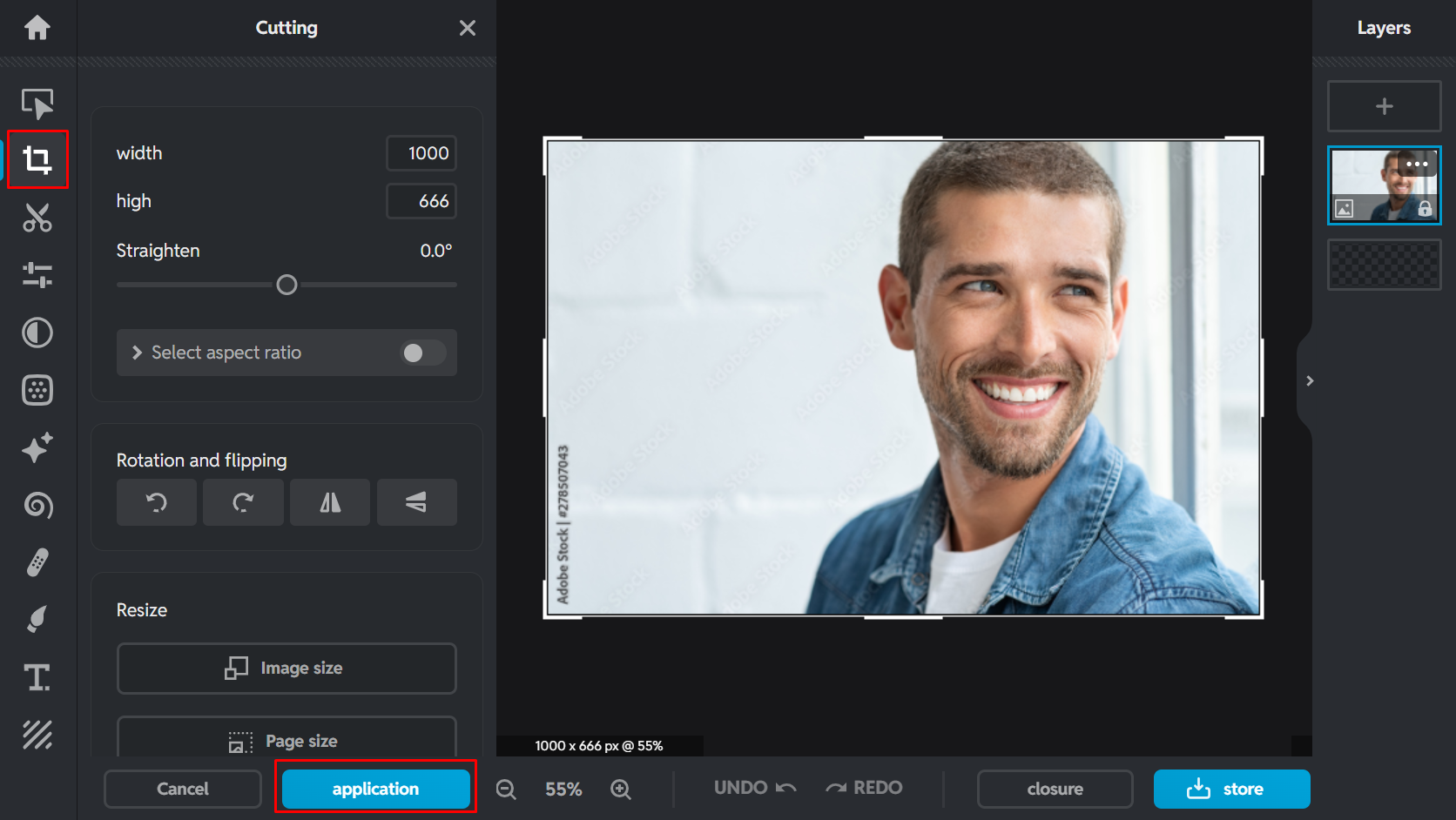
Task: Select the Text tool
Action: (x=37, y=678)
